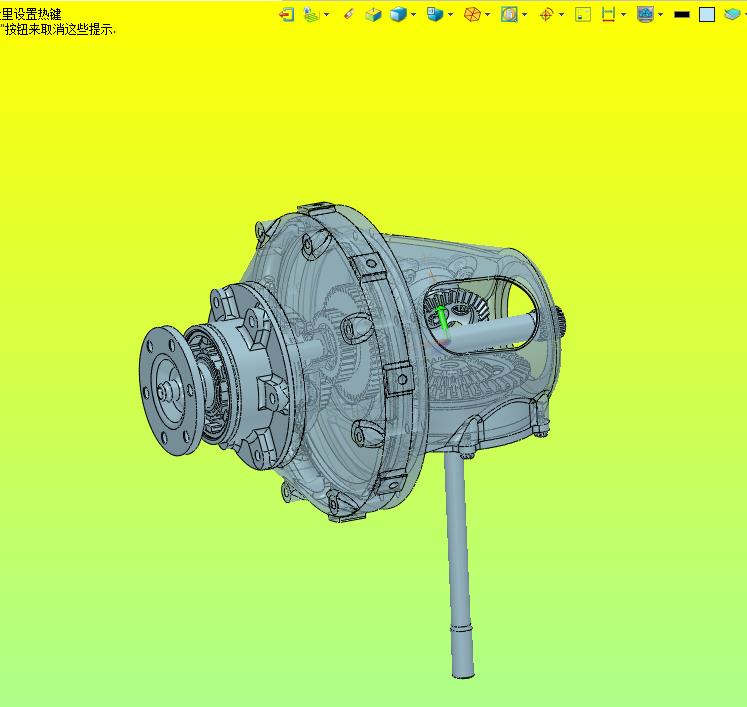Pick the black color swatch
The width and height of the screenshot is (747, 707).
[682, 15]
